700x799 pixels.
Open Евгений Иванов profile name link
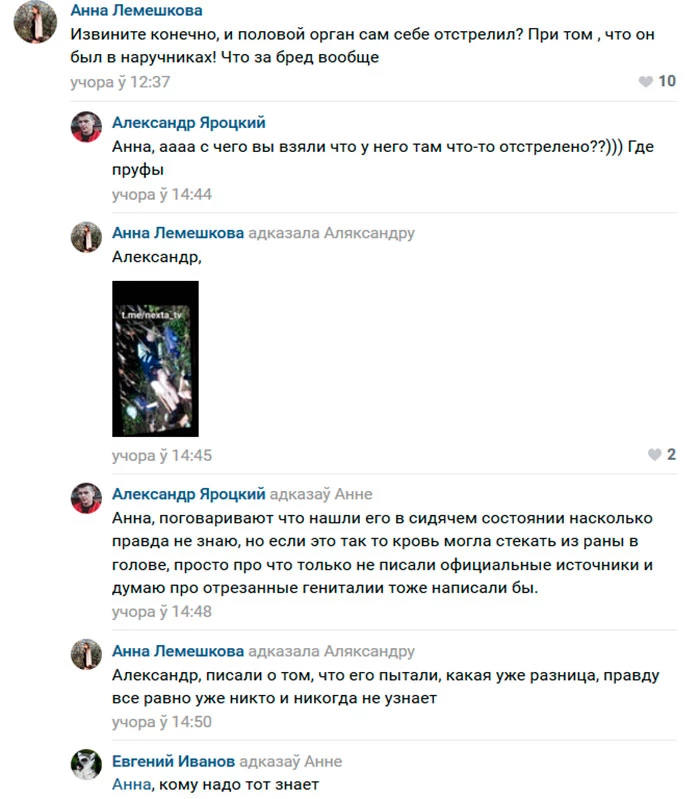tap(173, 761)
